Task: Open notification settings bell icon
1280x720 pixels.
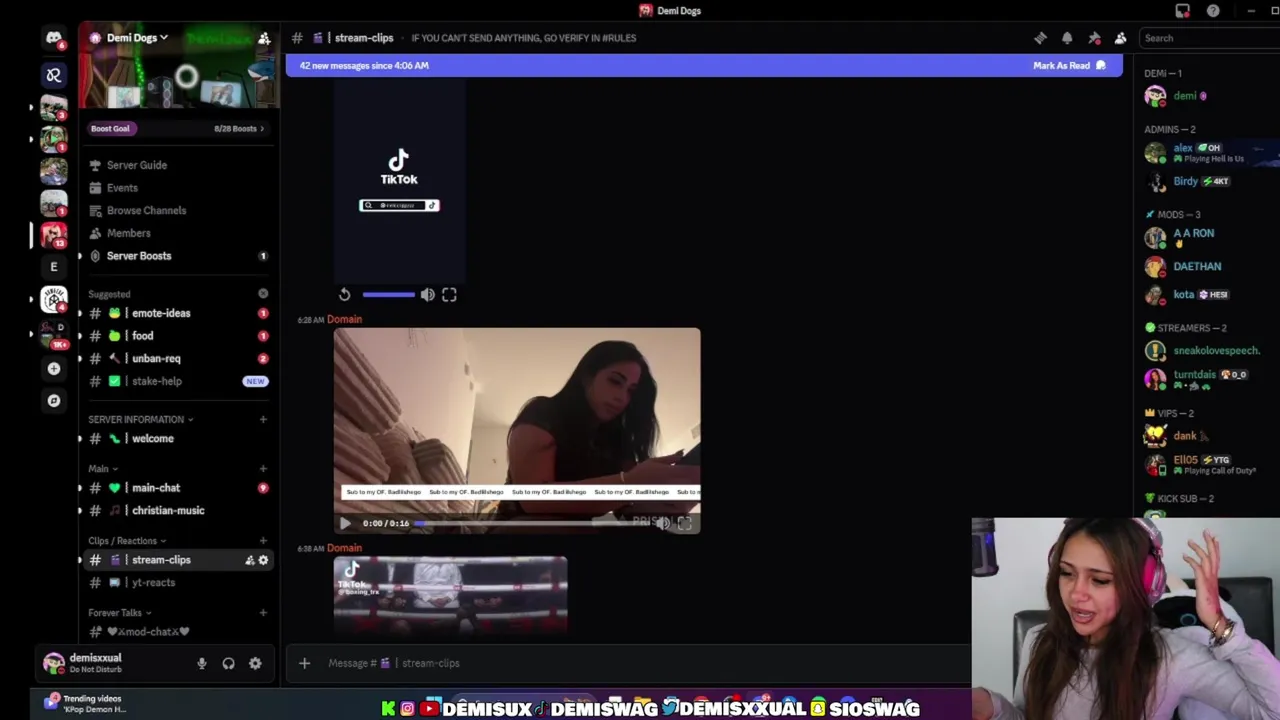Action: tap(1067, 38)
